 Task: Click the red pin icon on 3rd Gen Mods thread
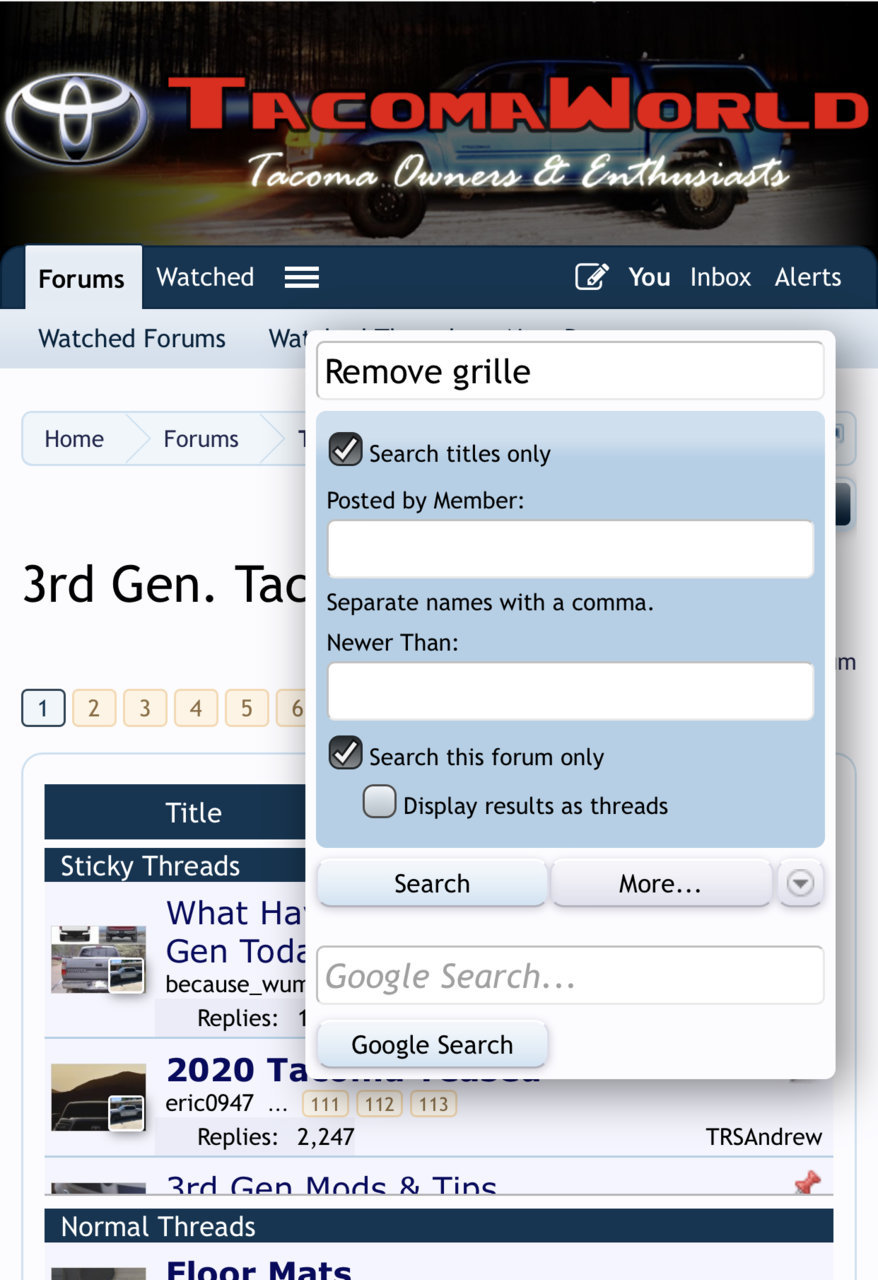point(806,1183)
